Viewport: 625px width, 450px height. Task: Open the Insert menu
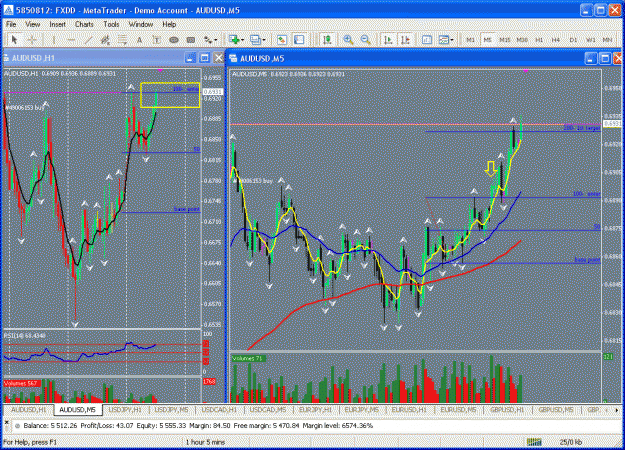click(57, 24)
